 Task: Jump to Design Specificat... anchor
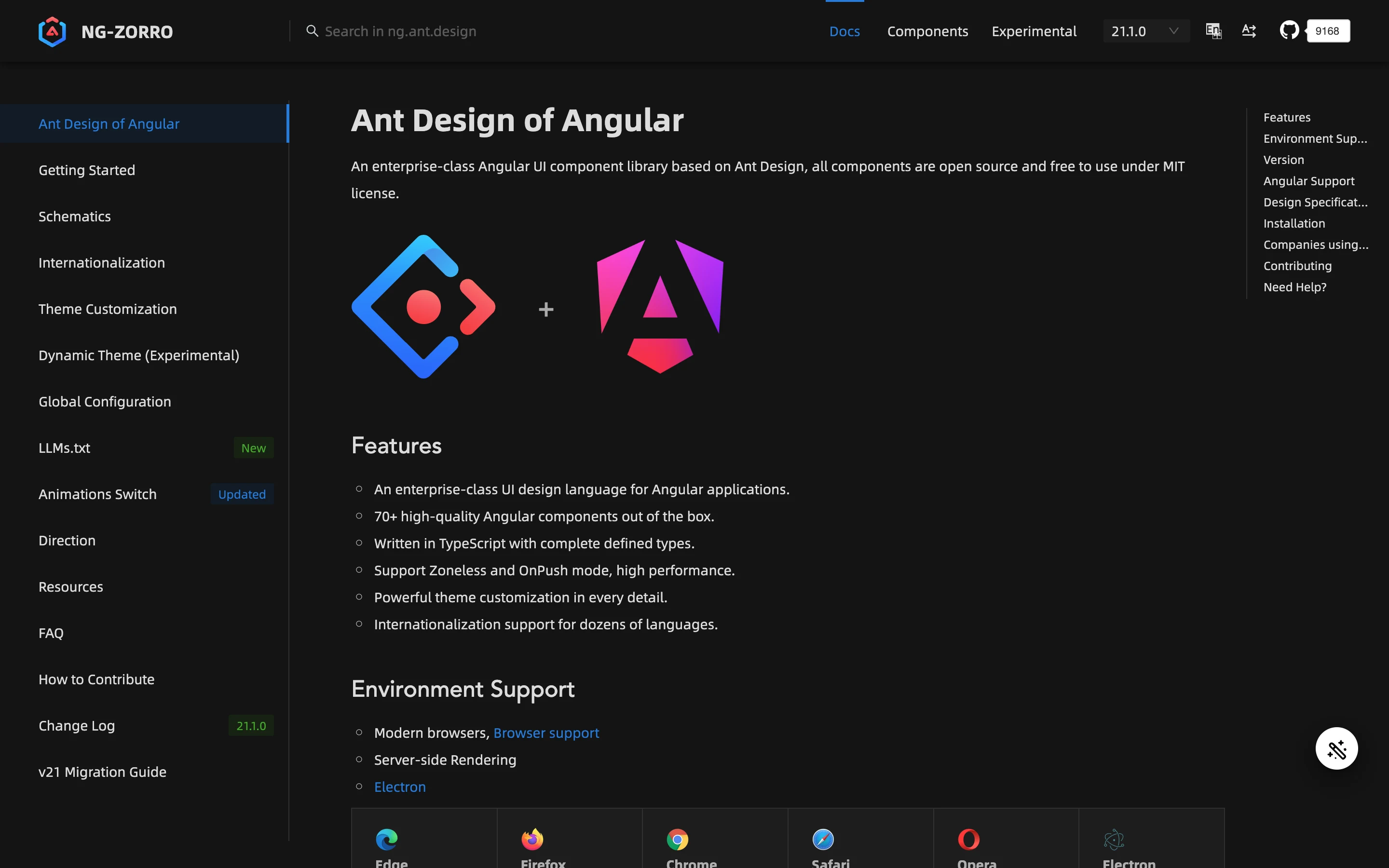click(x=1315, y=202)
